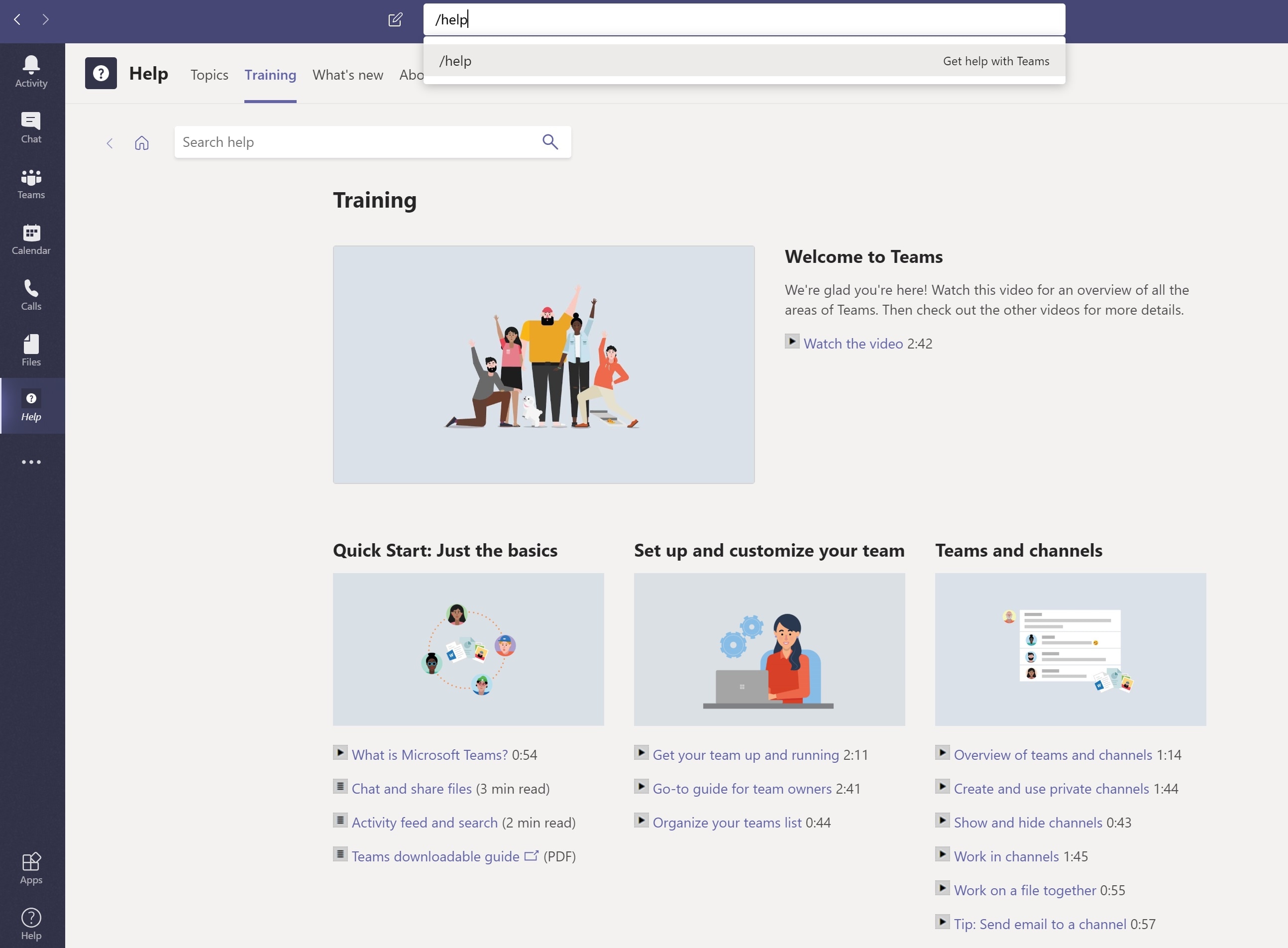This screenshot has height=948, width=1288.
Task: Open the Teams and channels thumbnail
Action: (1071, 649)
